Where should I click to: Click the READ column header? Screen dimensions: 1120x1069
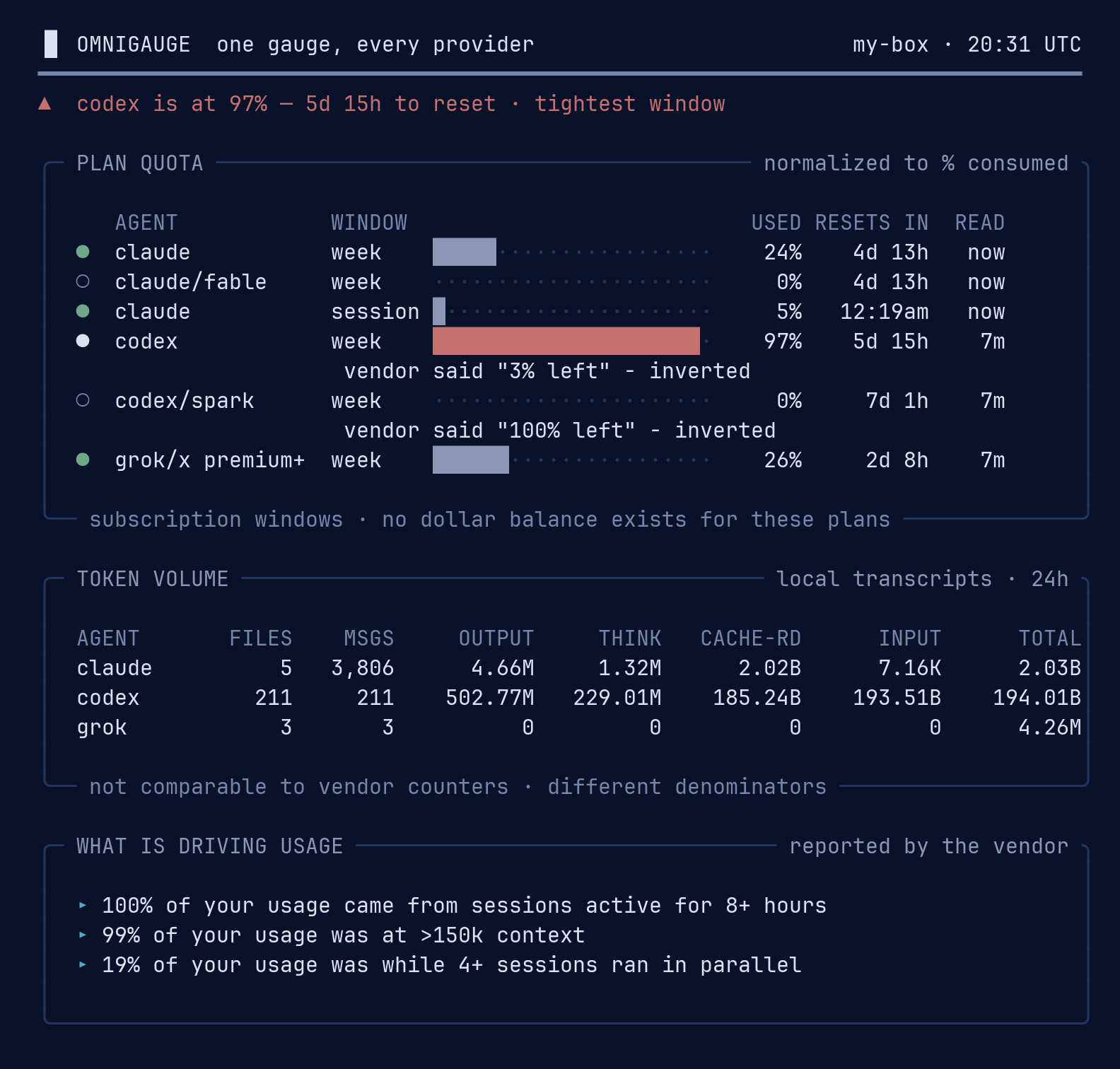(980, 223)
